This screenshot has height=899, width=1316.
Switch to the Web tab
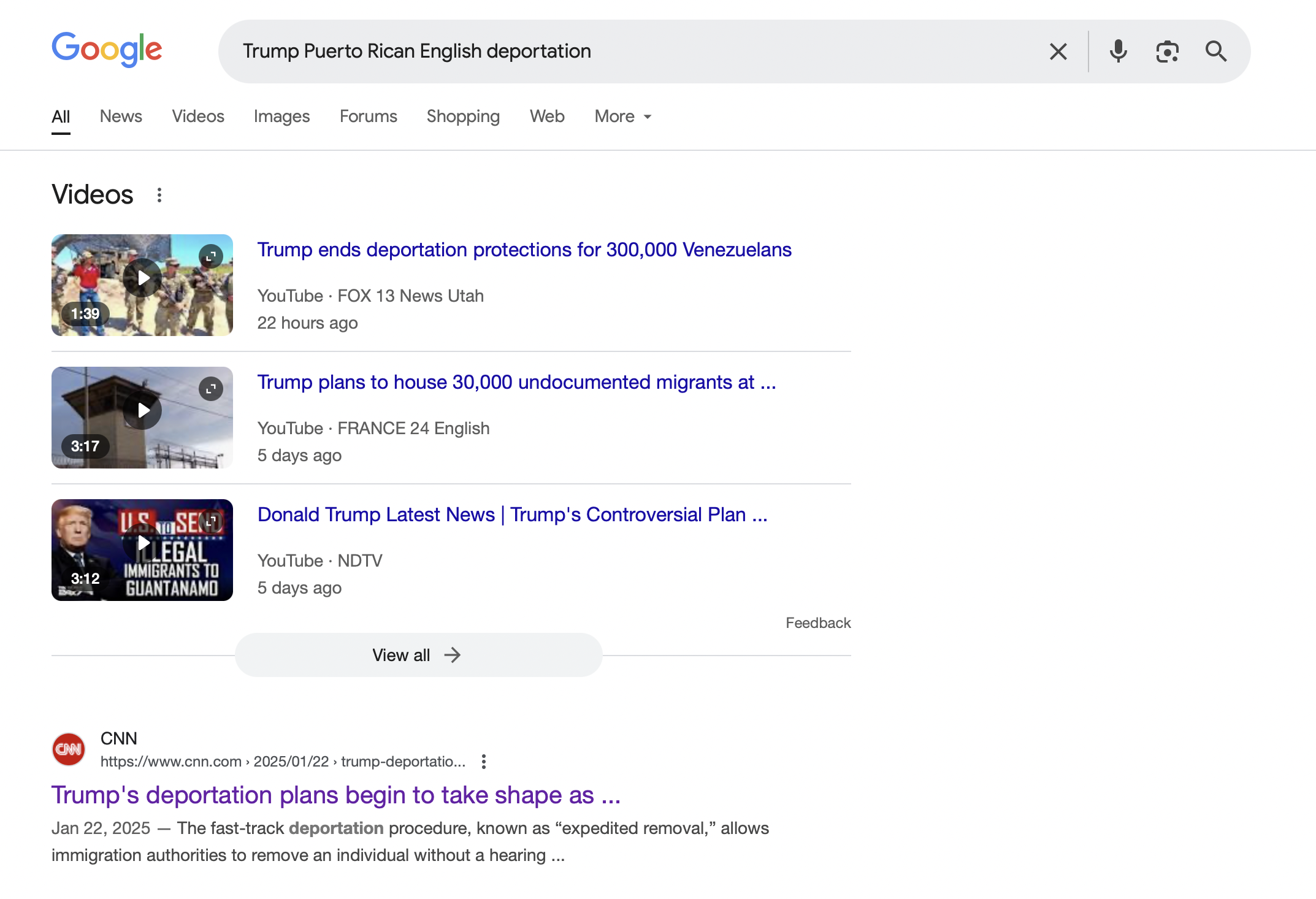coord(547,117)
